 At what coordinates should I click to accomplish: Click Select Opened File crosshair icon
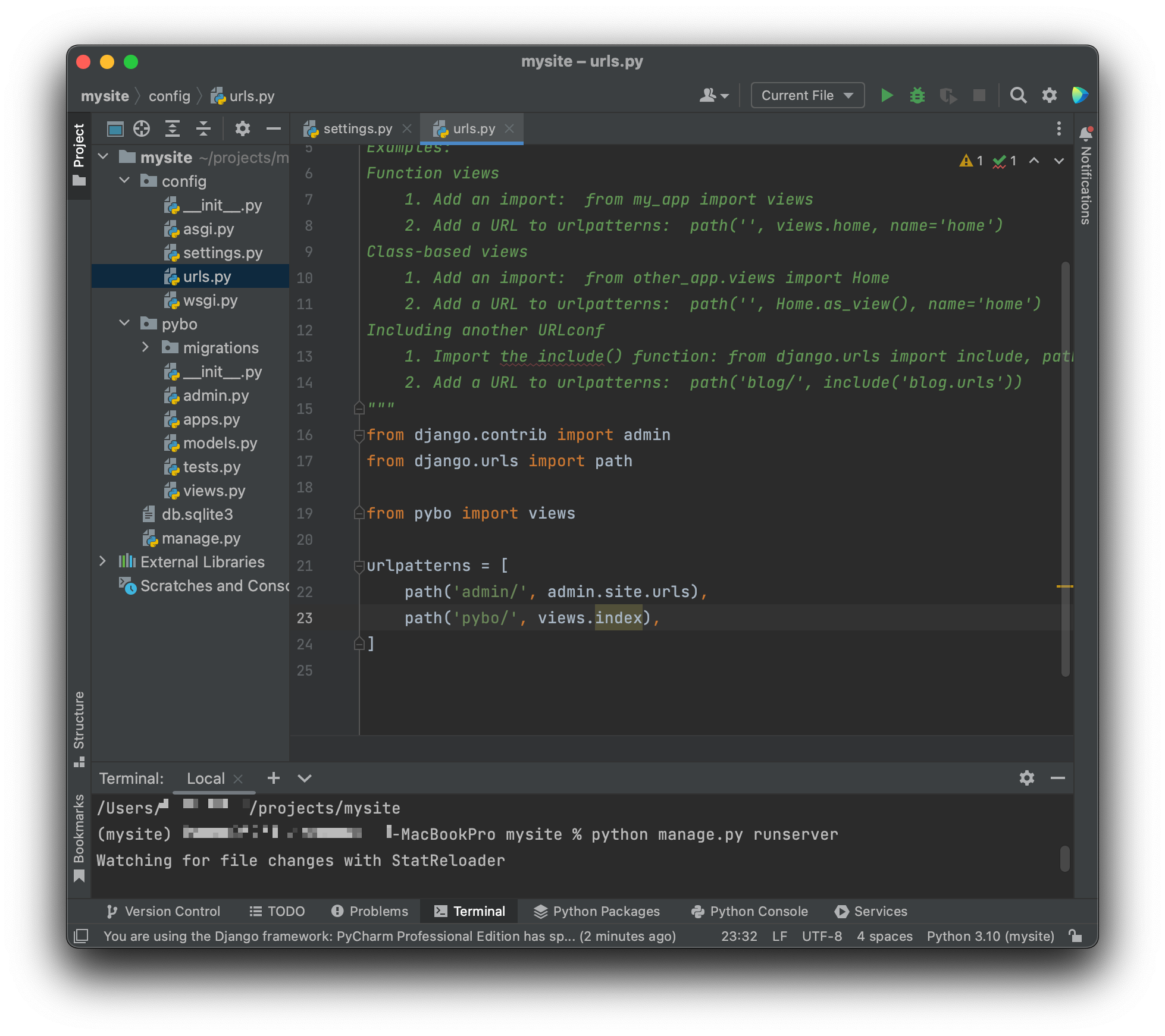point(142,128)
